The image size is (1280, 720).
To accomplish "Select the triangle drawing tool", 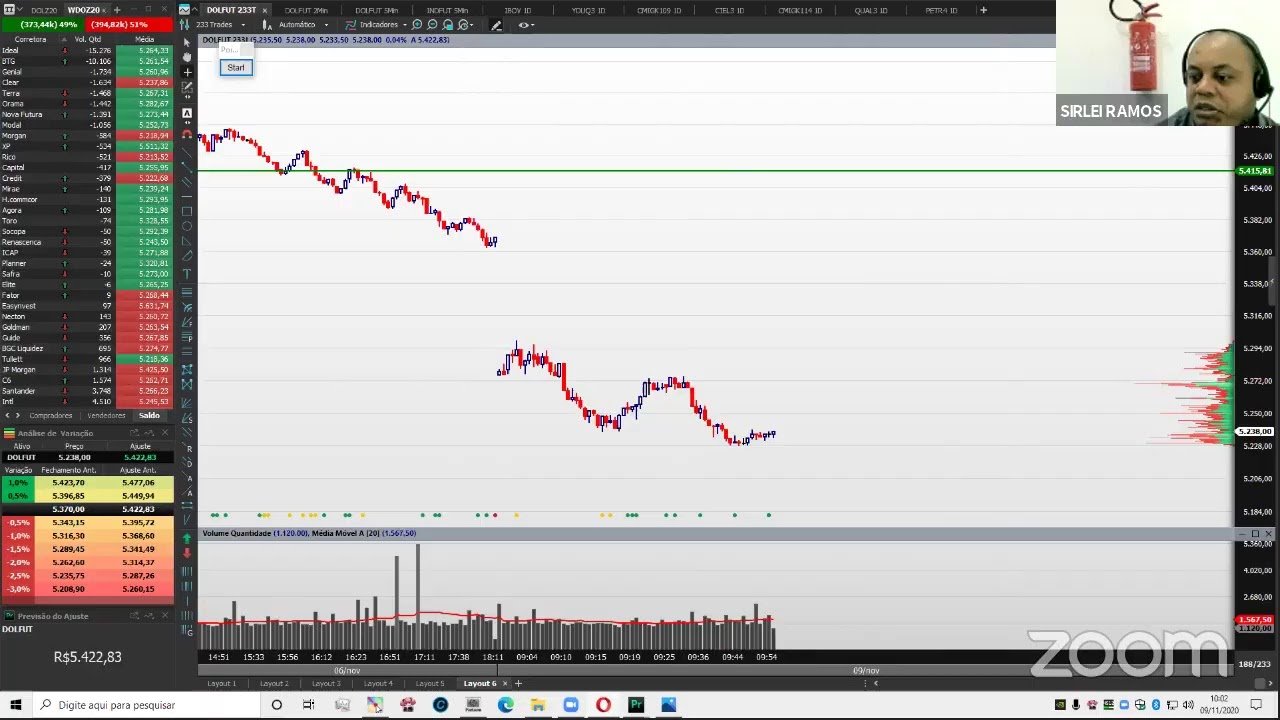I will (x=187, y=241).
